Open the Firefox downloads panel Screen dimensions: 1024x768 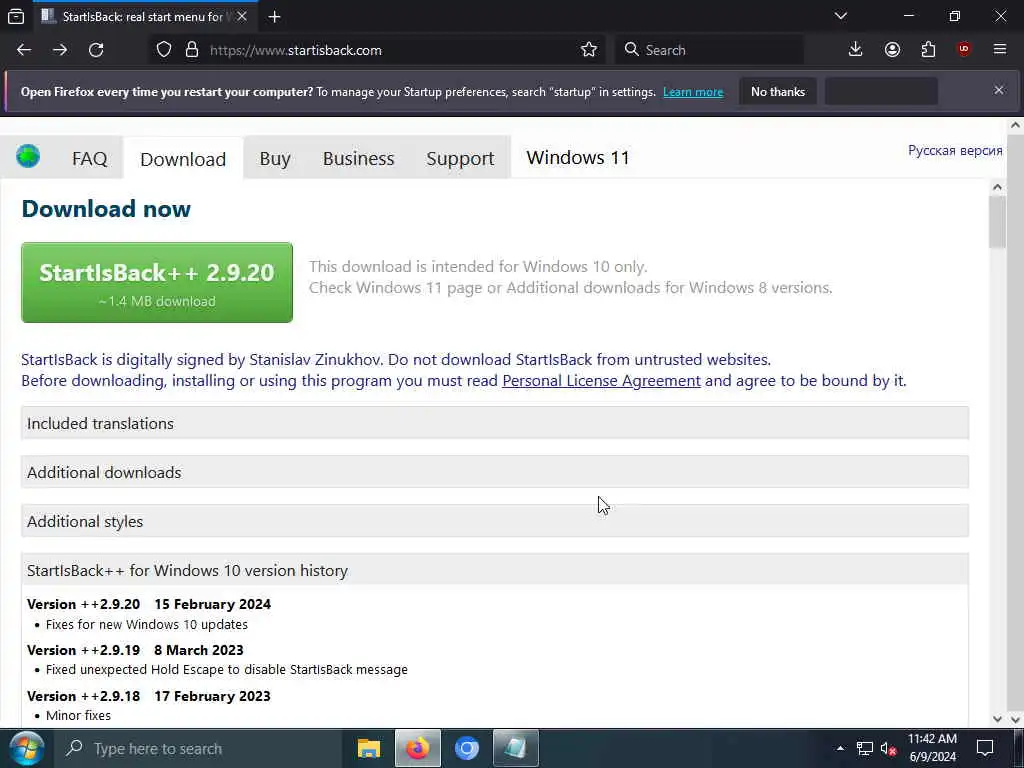coord(856,50)
